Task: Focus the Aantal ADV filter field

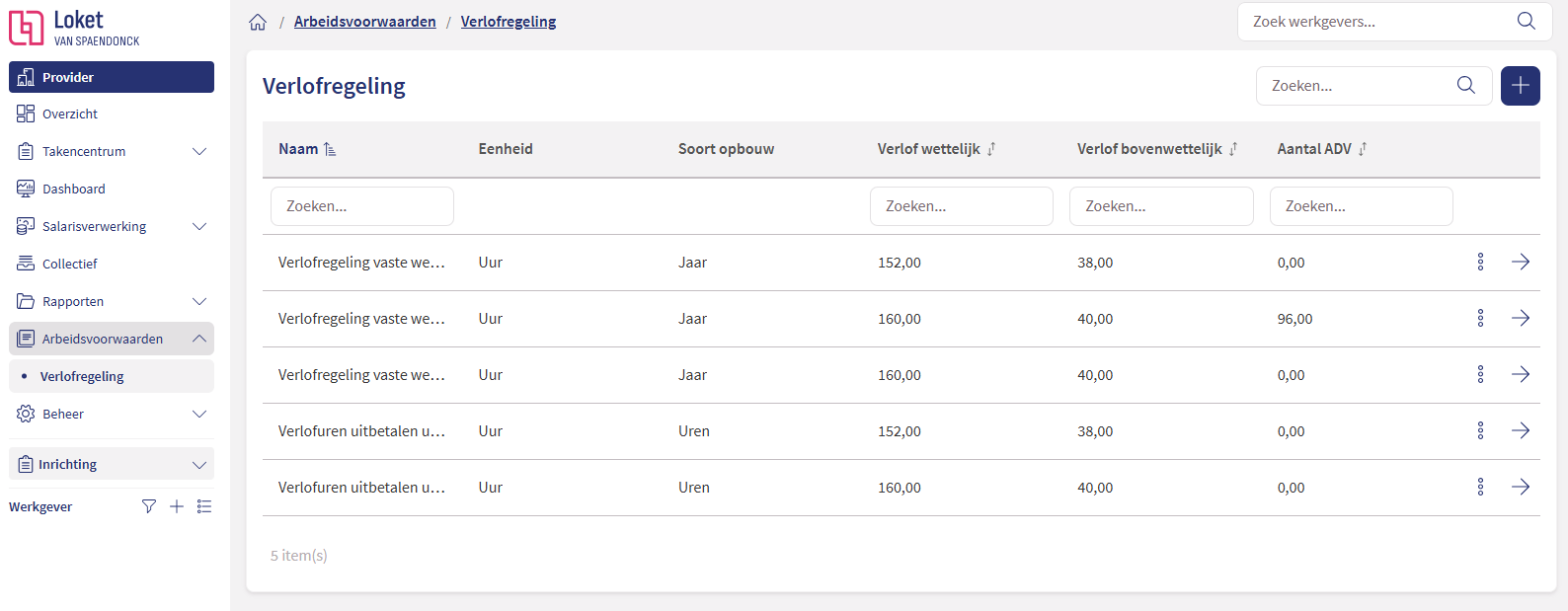Action: (1361, 206)
